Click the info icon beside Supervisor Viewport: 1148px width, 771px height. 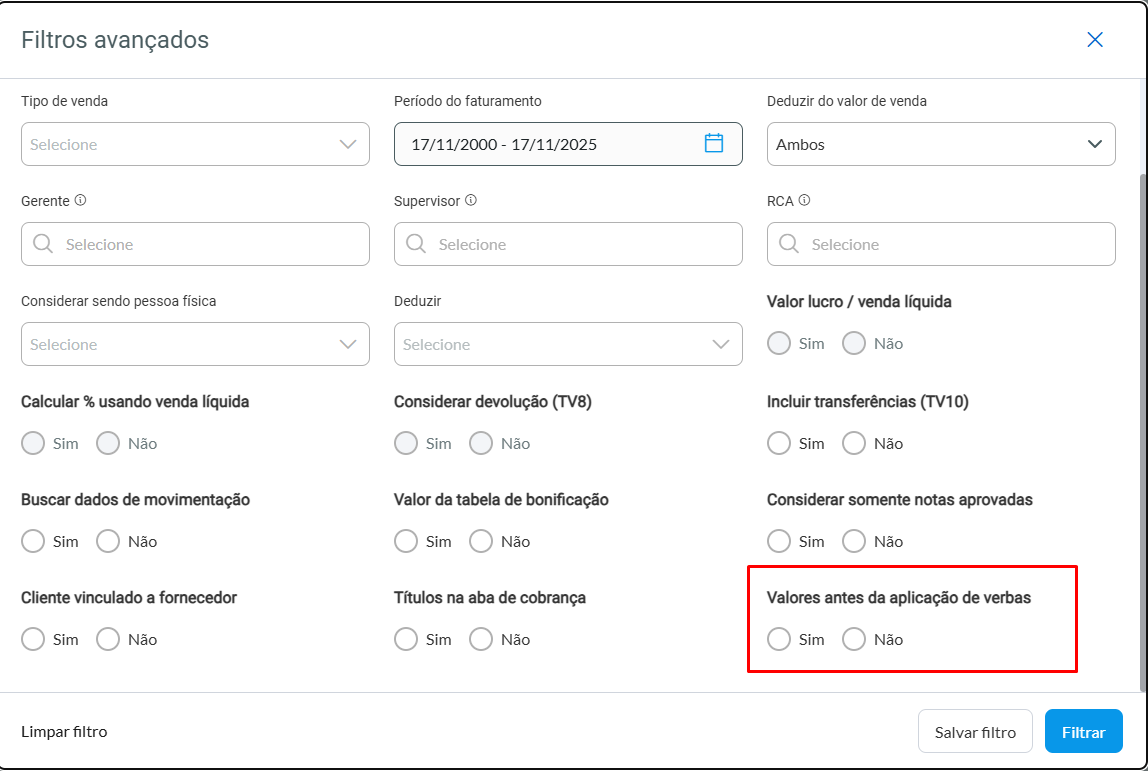tap(470, 200)
